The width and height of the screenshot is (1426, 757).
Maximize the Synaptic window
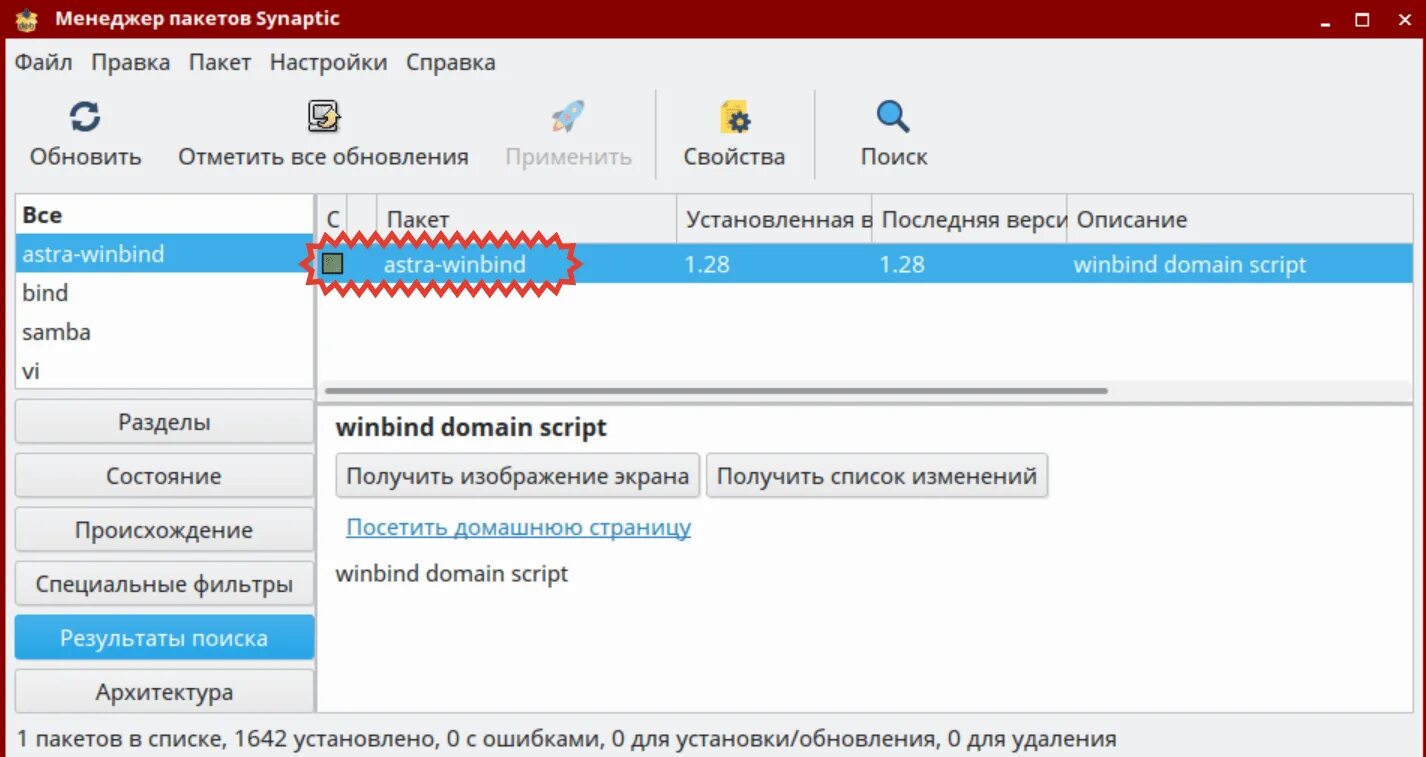click(1362, 19)
